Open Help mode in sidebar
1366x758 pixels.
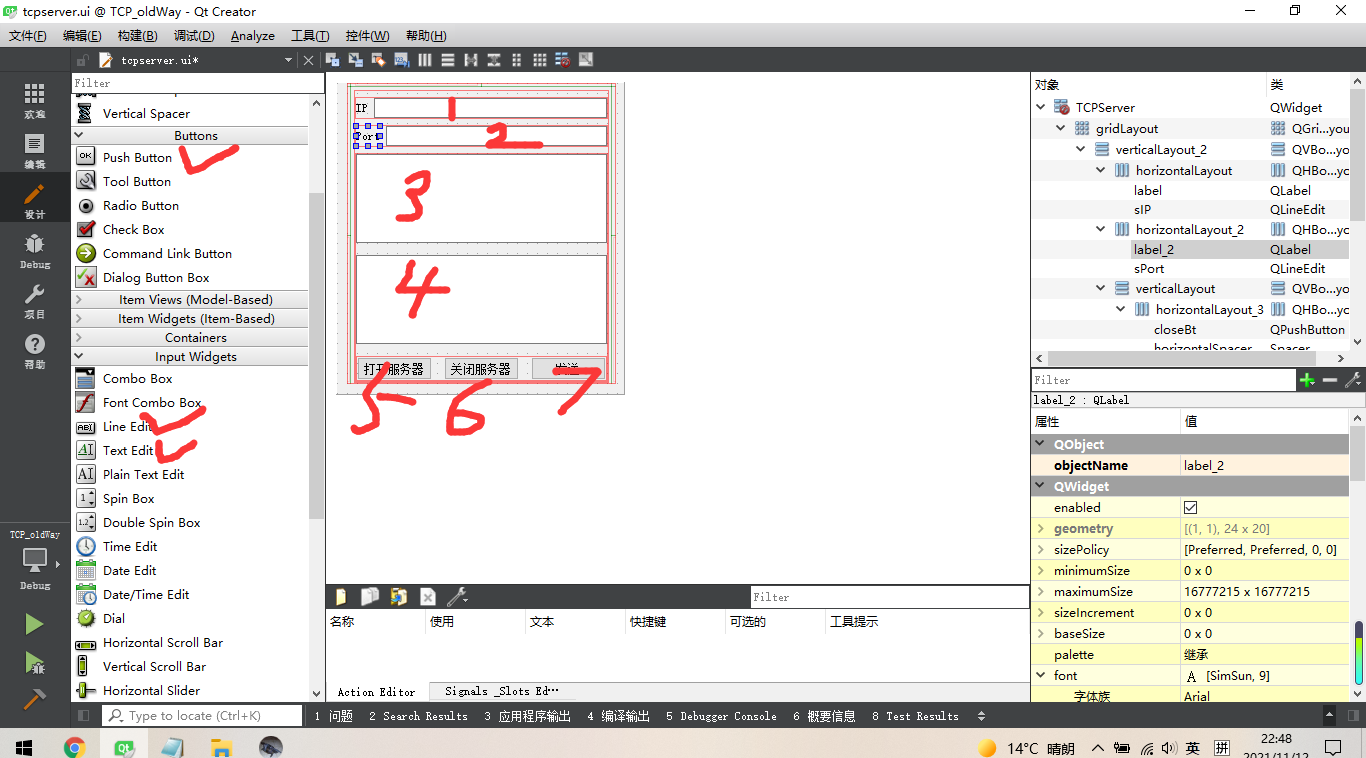coord(34,351)
